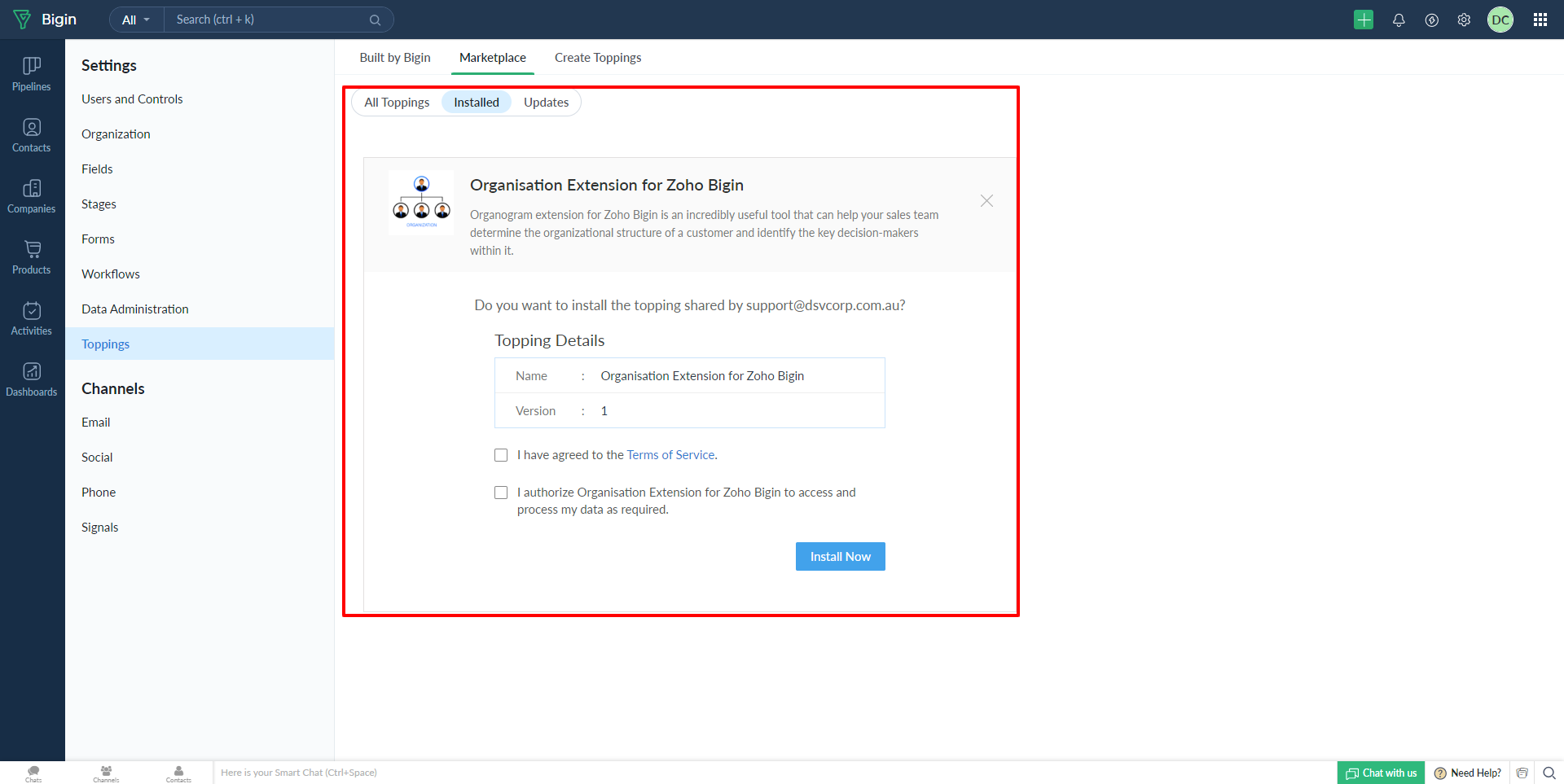Image resolution: width=1564 pixels, height=784 pixels.
Task: Check the authorize data access box
Action: tap(501, 493)
